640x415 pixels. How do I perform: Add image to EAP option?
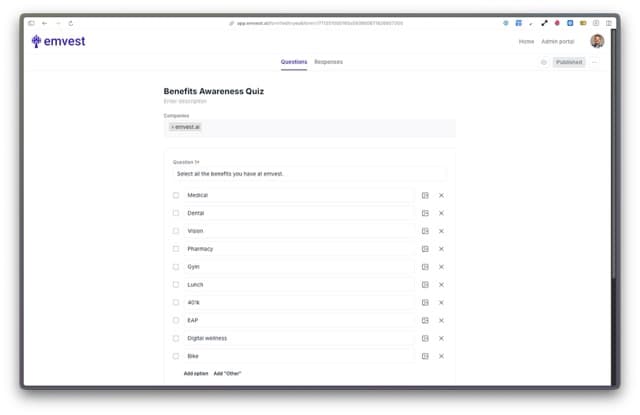[x=425, y=320]
